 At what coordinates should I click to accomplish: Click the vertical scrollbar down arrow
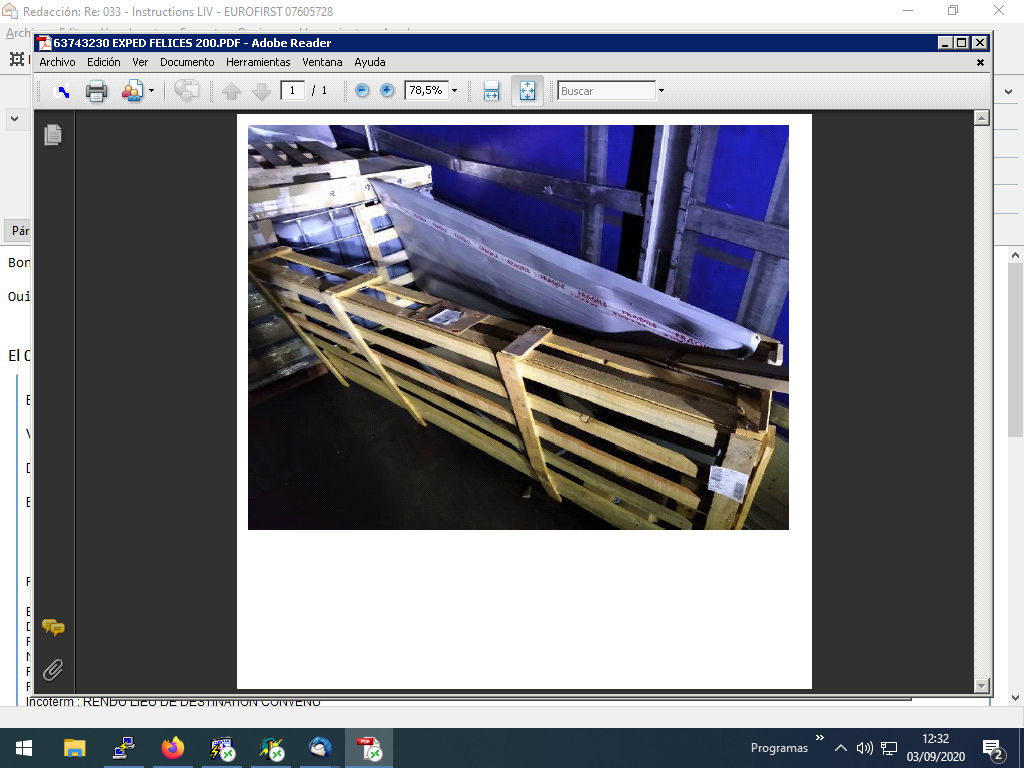click(982, 685)
